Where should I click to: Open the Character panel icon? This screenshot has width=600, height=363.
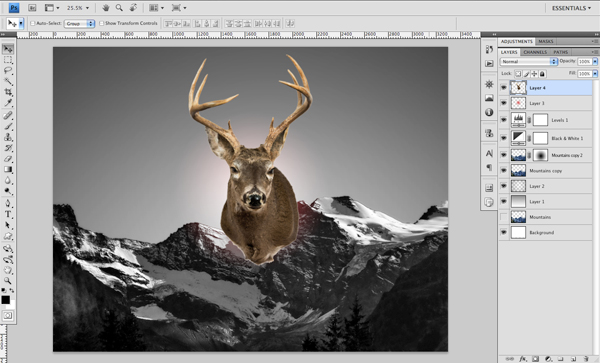(x=489, y=153)
